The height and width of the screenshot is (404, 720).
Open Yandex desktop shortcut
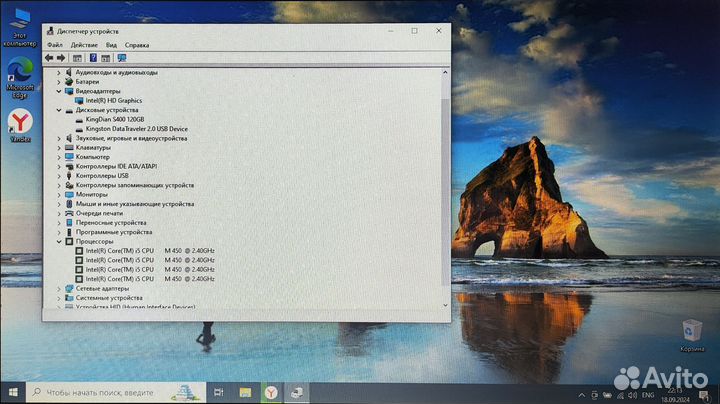coord(20,125)
